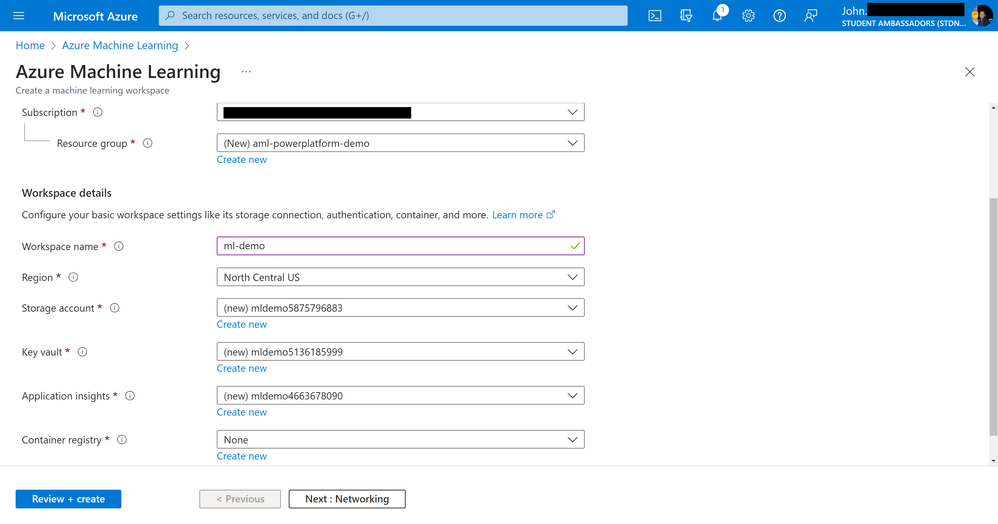Click info icon next to Key vault
The image size is (998, 524).
click(82, 352)
